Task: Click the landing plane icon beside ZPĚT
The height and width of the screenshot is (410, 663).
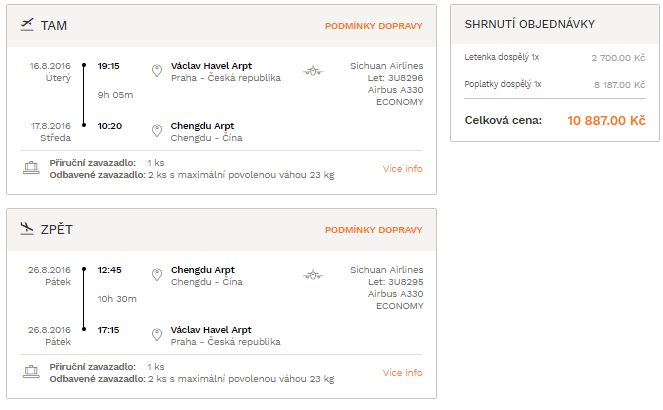Action: (27, 229)
